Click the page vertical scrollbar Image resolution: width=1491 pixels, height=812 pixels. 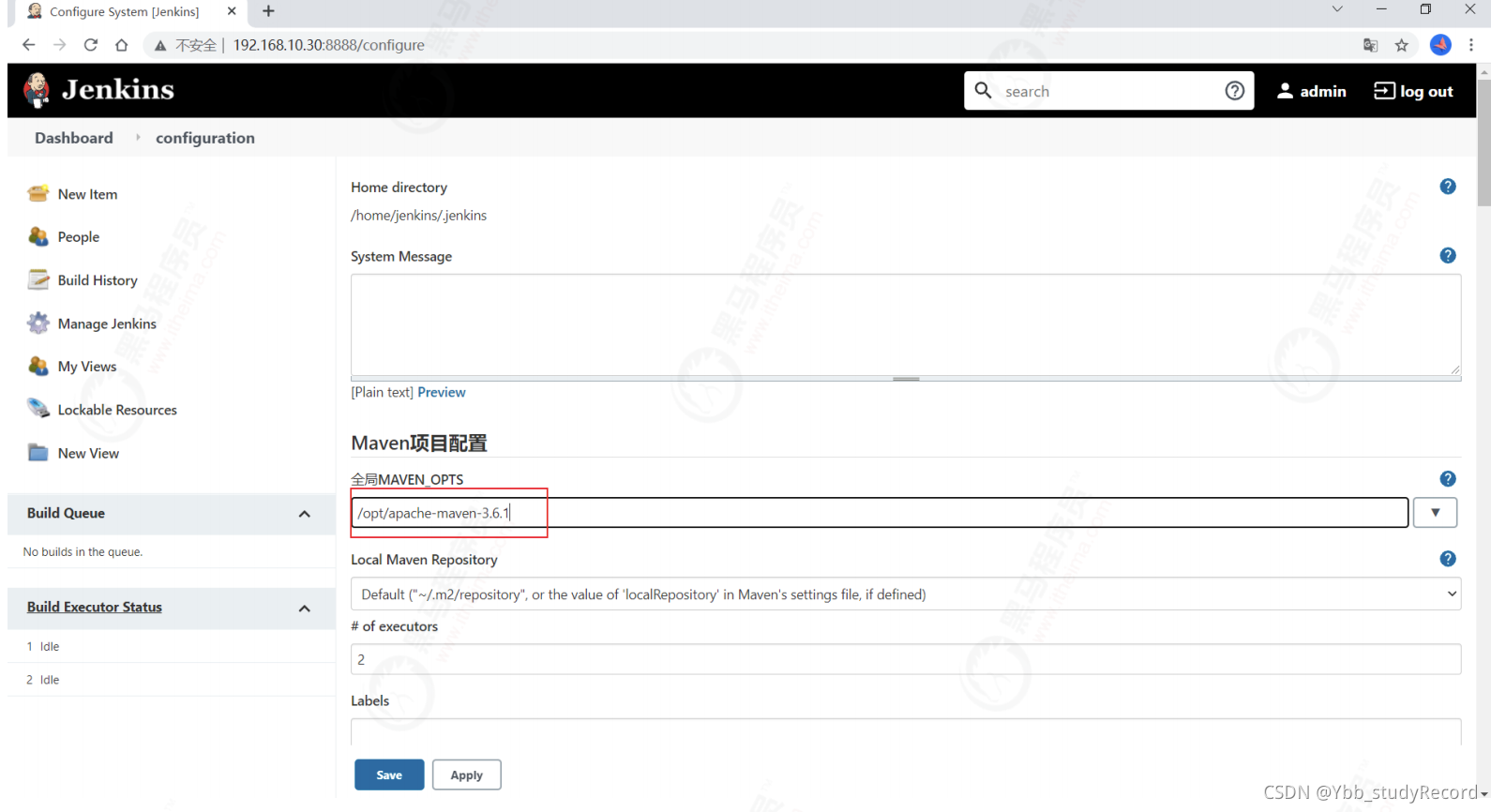tap(1483, 143)
